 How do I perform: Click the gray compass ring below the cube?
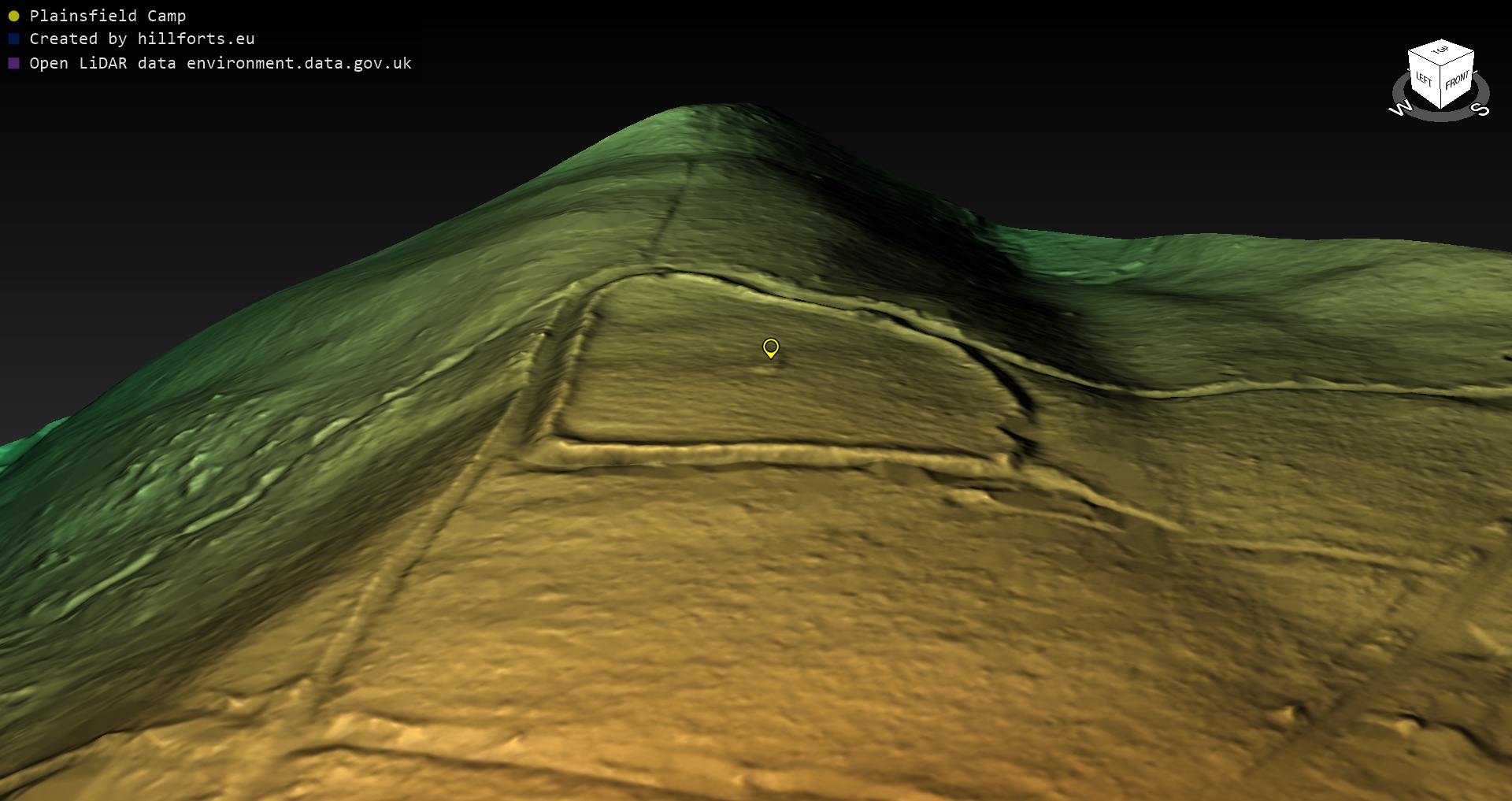click(1441, 116)
